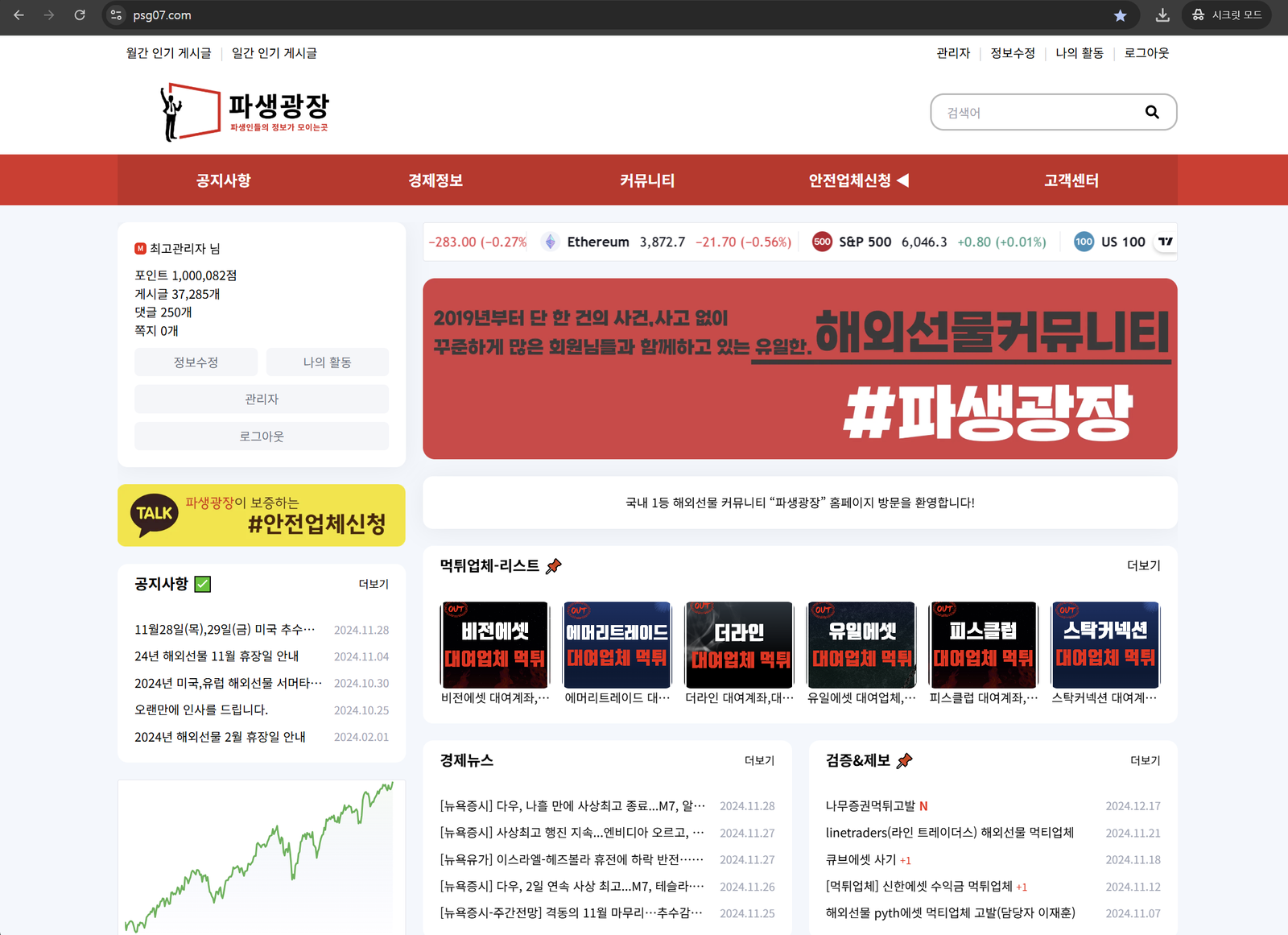Viewport: 1288px width, 935px height.
Task: Click into the 검색어 search field
Action: pyautogui.click(x=1038, y=113)
